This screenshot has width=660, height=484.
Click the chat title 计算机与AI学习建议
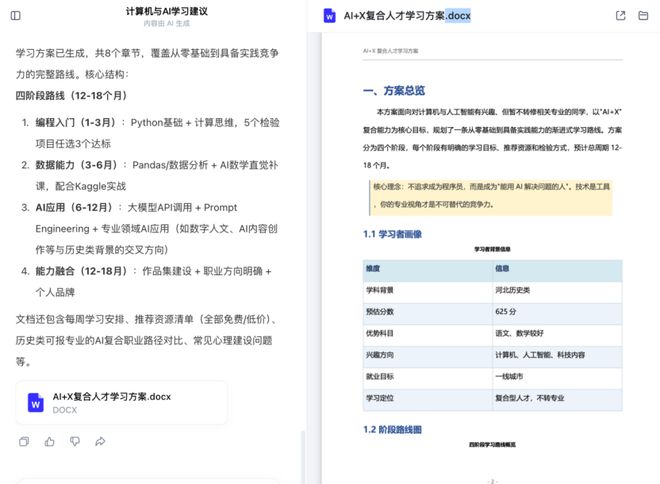click(x=167, y=11)
